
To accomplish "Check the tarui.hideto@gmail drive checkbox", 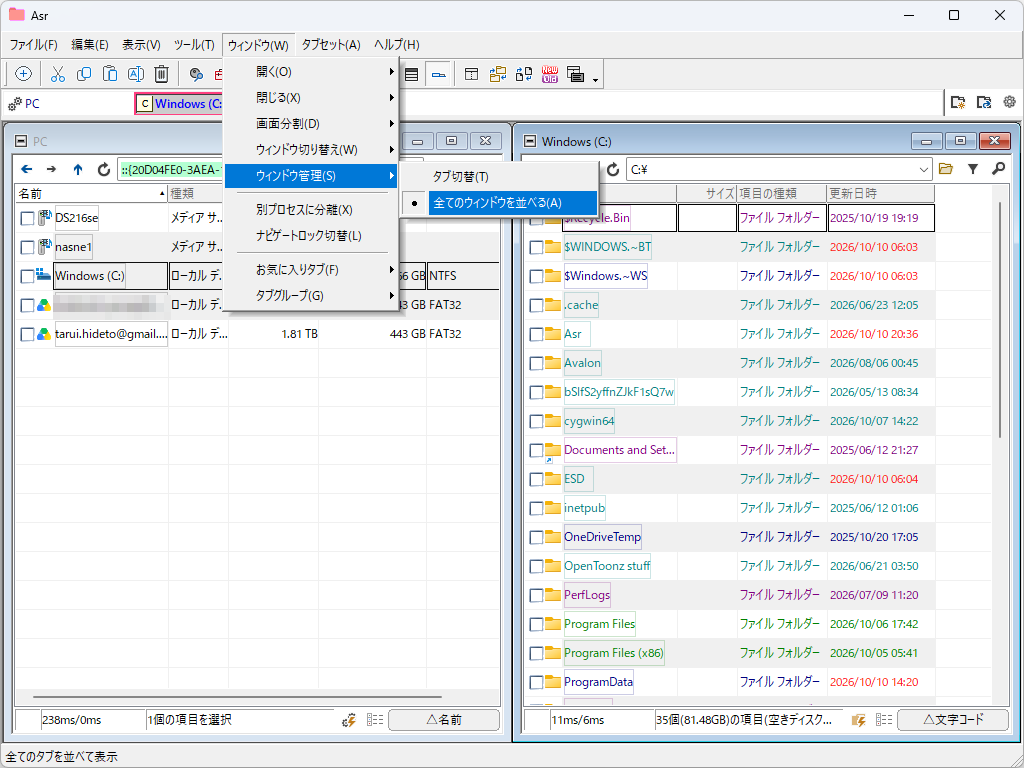I will point(27,334).
